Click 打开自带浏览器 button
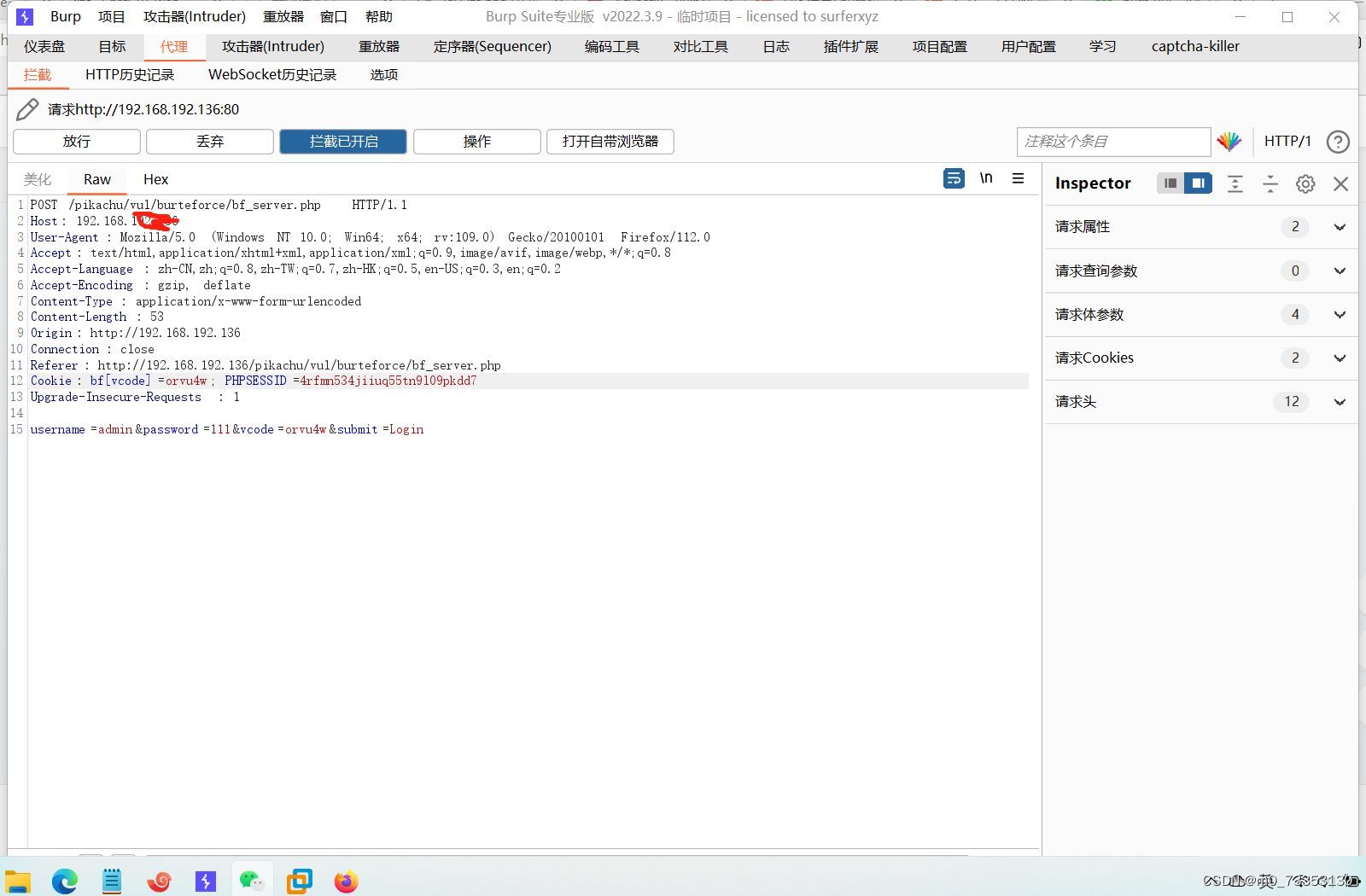Image resolution: width=1366 pixels, height=896 pixels. click(x=610, y=142)
